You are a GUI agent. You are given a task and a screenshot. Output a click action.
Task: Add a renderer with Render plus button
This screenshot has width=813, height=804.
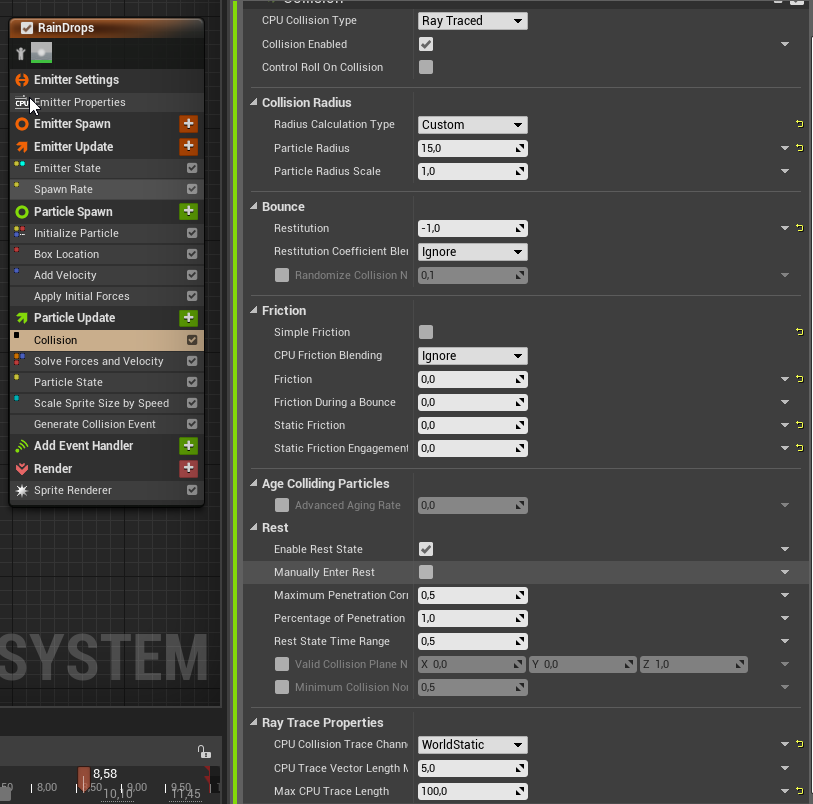[x=188, y=469]
